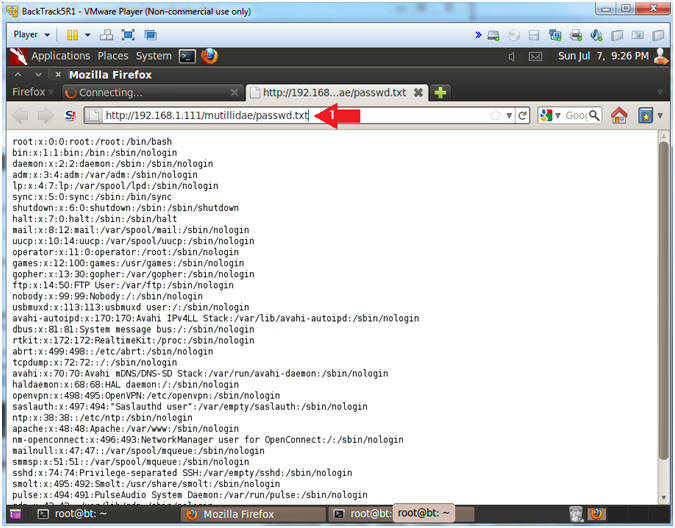Screen dimensions: 675x528
Task: Open a new tab with plus button
Action: coord(440,93)
